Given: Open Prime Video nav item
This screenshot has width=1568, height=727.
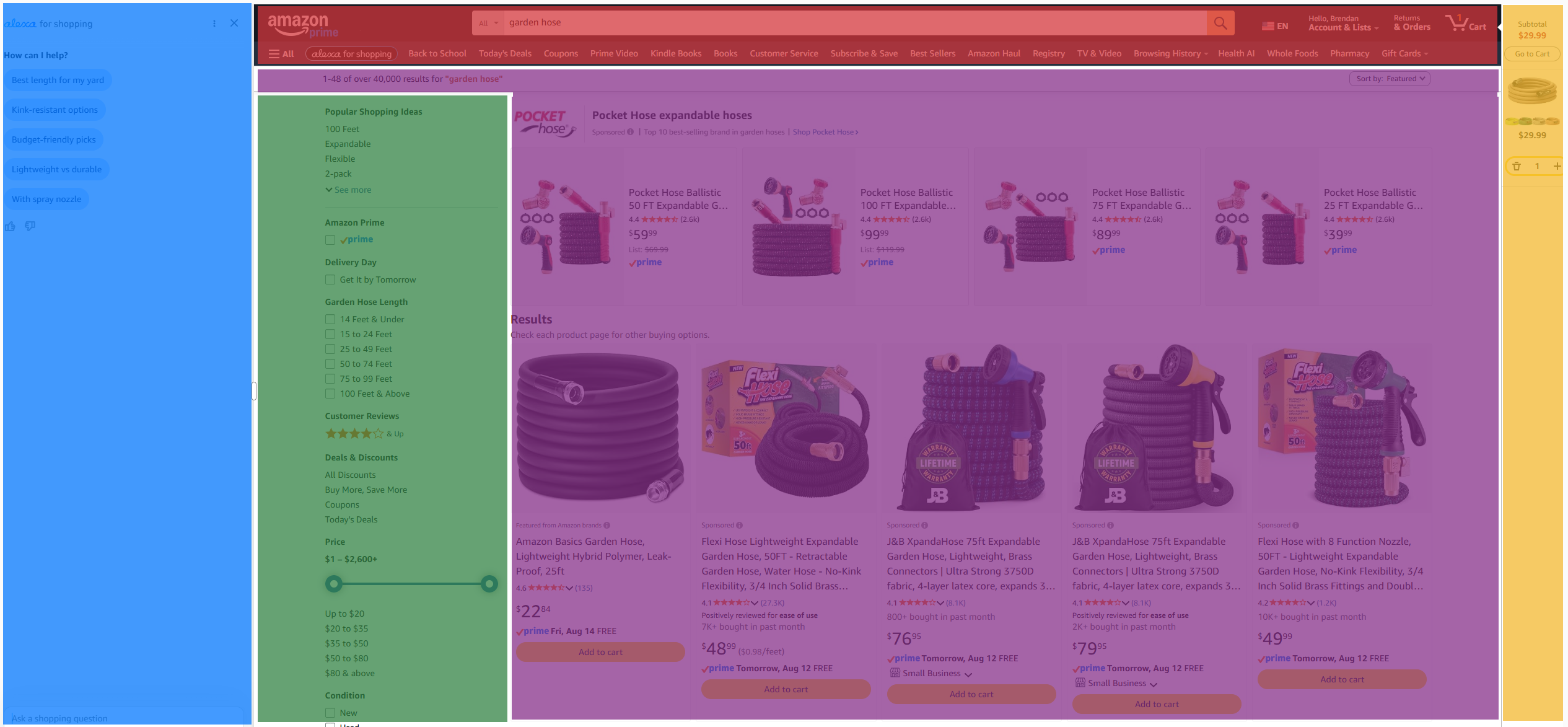Looking at the screenshot, I should (614, 54).
